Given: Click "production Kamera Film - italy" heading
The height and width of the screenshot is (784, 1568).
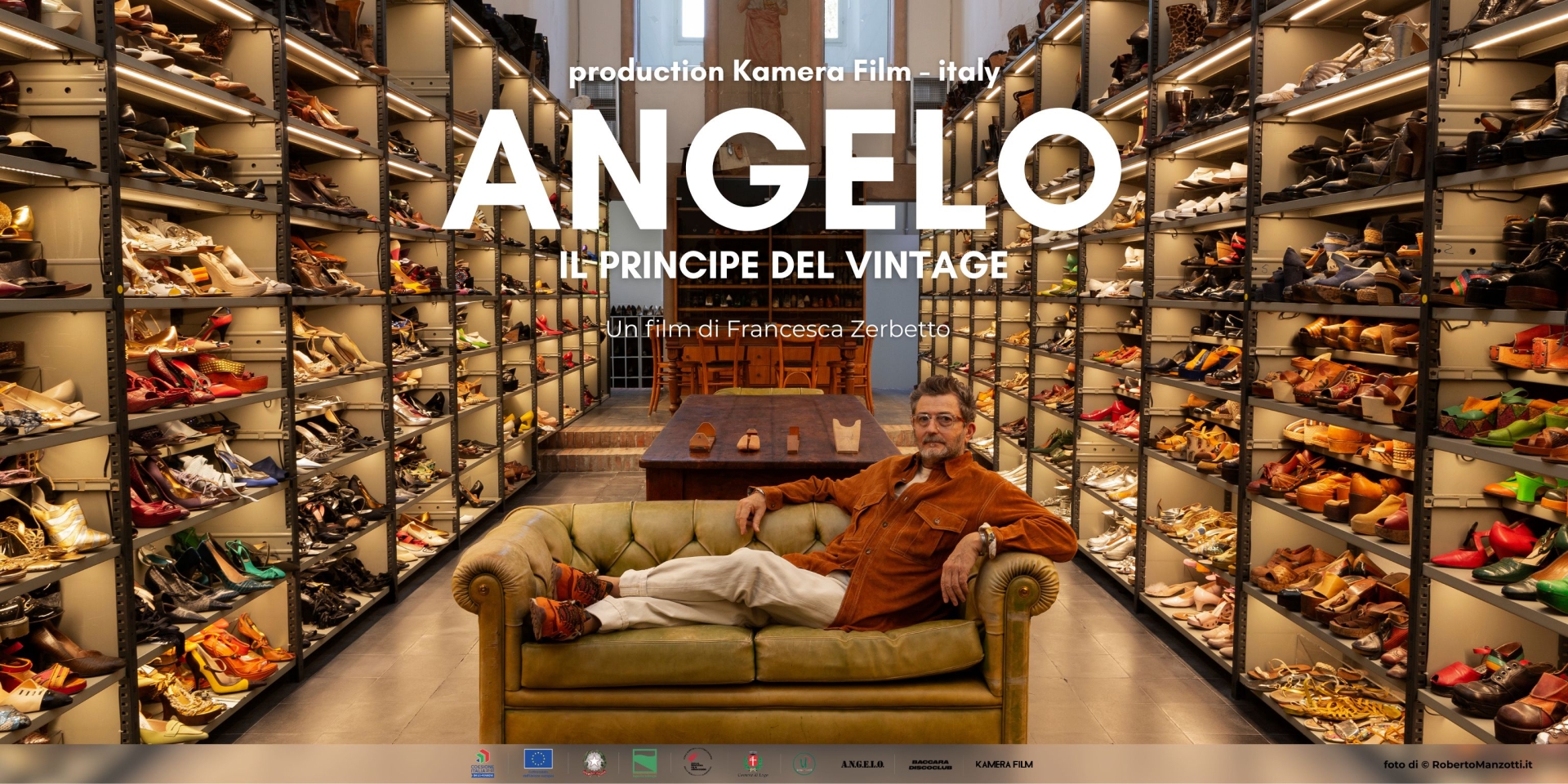Looking at the screenshot, I should pyautogui.click(x=784, y=72).
